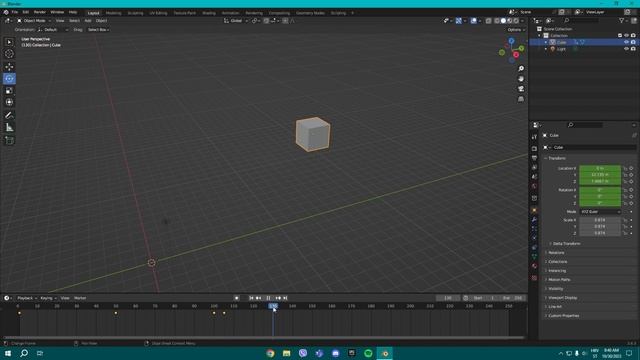The height and width of the screenshot is (360, 640).
Task: Open the Physics properties tab
Action: point(534,238)
